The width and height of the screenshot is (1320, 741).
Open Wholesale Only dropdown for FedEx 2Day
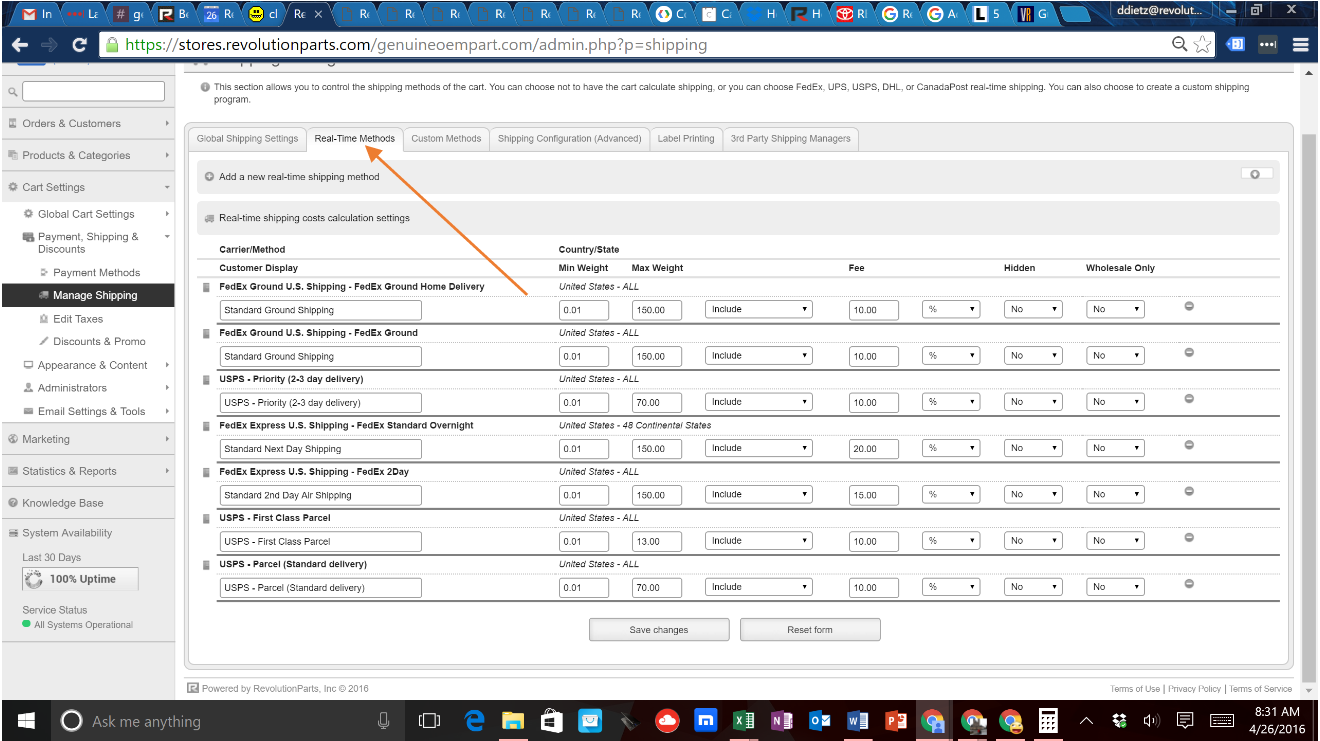pos(1115,495)
